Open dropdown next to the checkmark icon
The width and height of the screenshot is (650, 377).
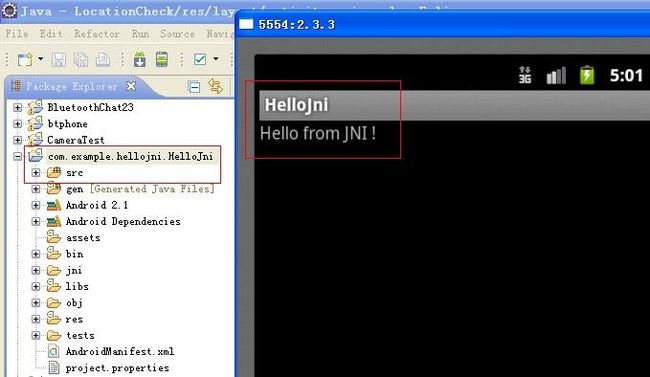coord(216,59)
